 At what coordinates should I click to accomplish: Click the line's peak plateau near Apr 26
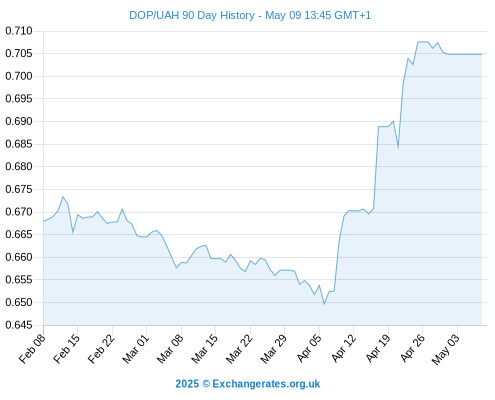(422, 42)
